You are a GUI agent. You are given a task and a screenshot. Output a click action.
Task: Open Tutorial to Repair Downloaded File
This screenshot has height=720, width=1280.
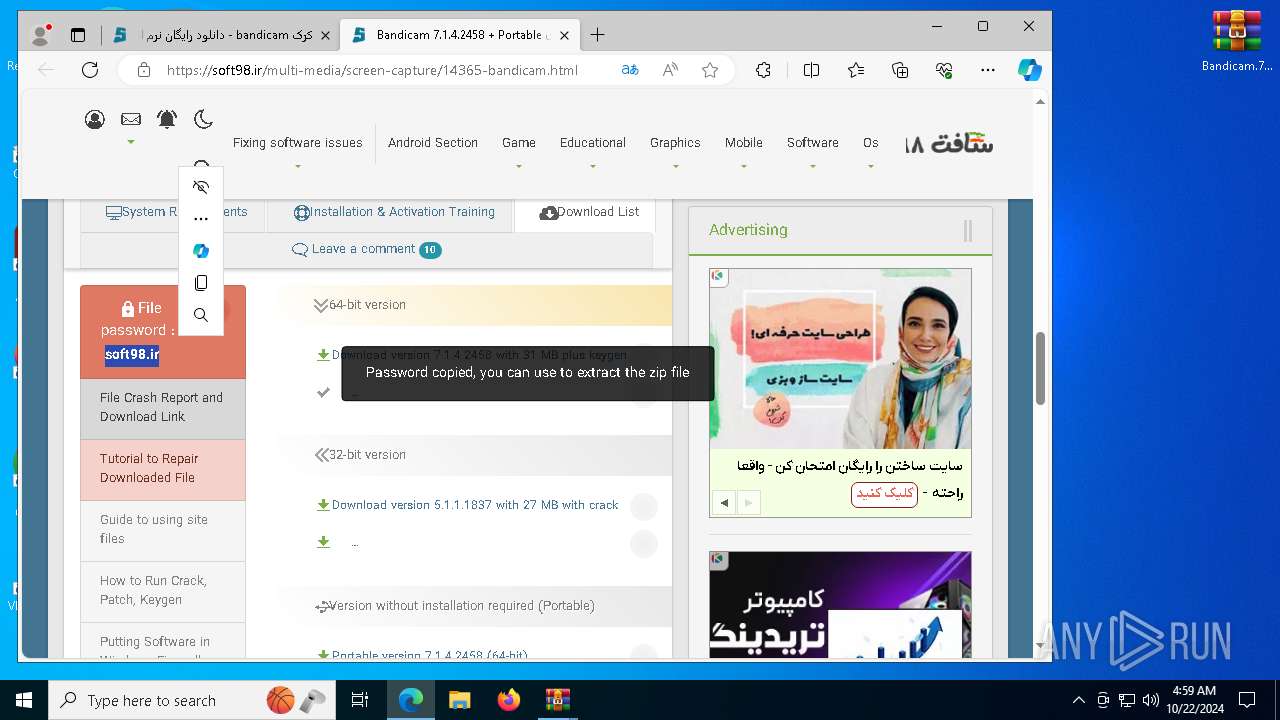coord(163,469)
